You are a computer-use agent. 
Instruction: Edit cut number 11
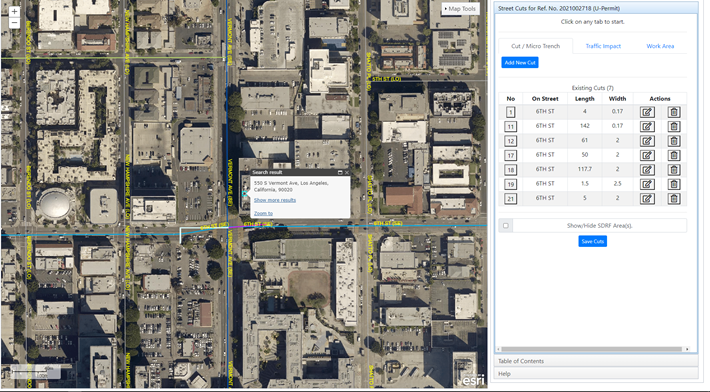[647, 126]
